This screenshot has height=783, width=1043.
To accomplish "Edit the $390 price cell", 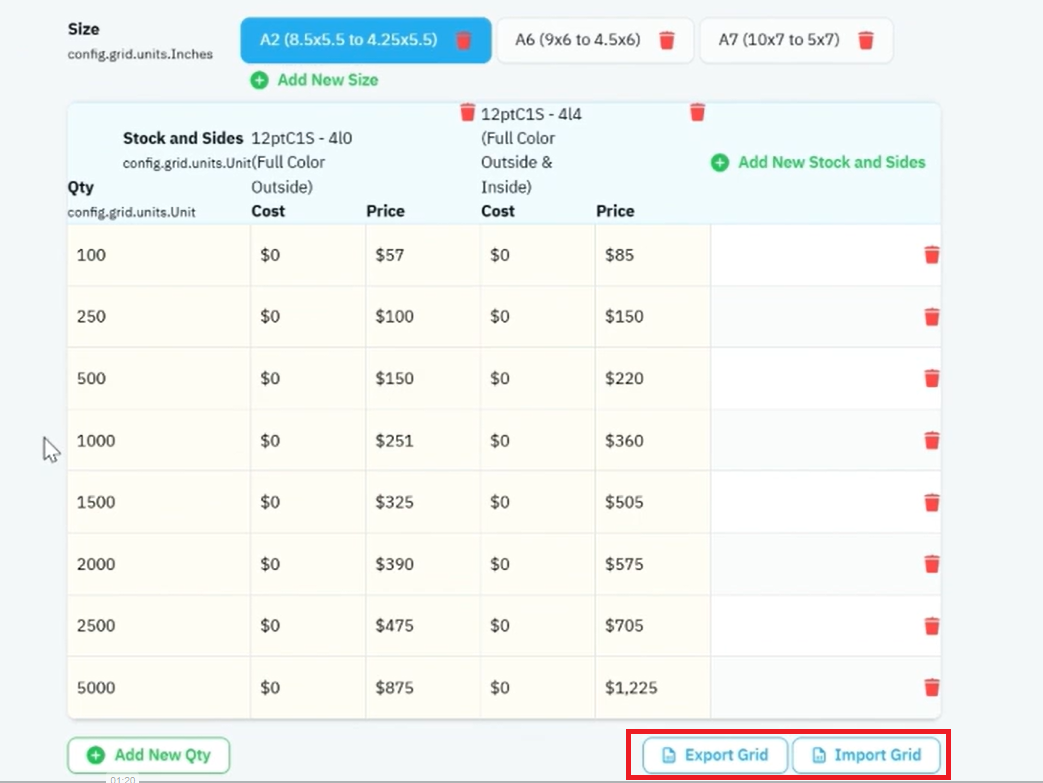I will (422, 564).
